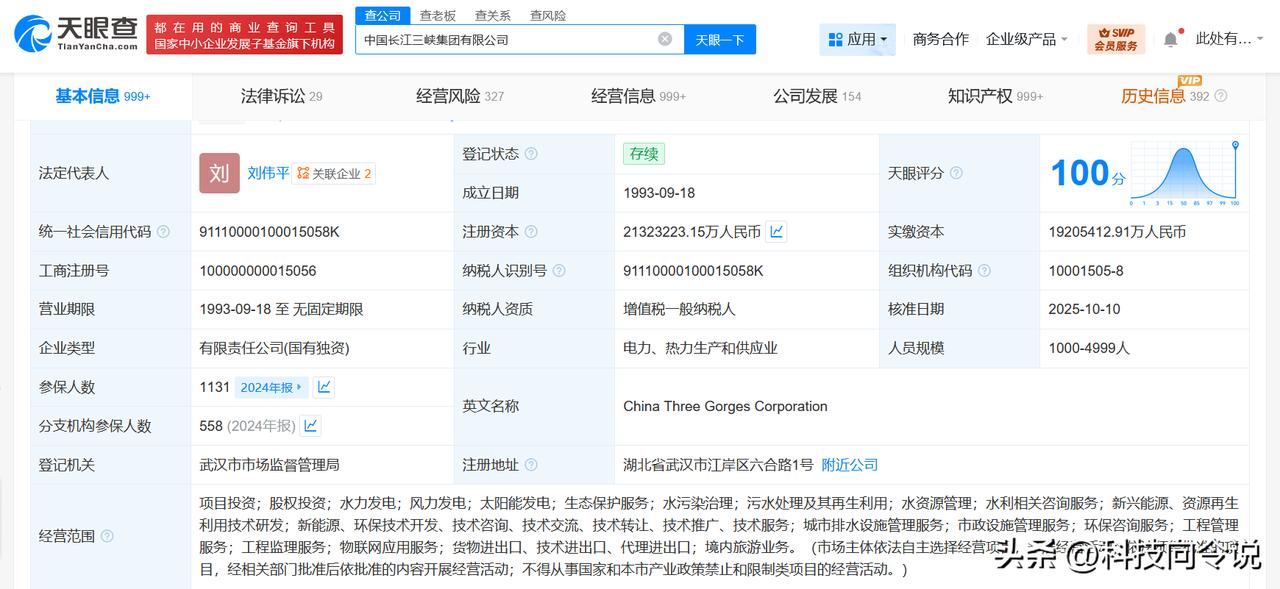
Task: Open the 公司发展 tab
Action: pos(817,96)
